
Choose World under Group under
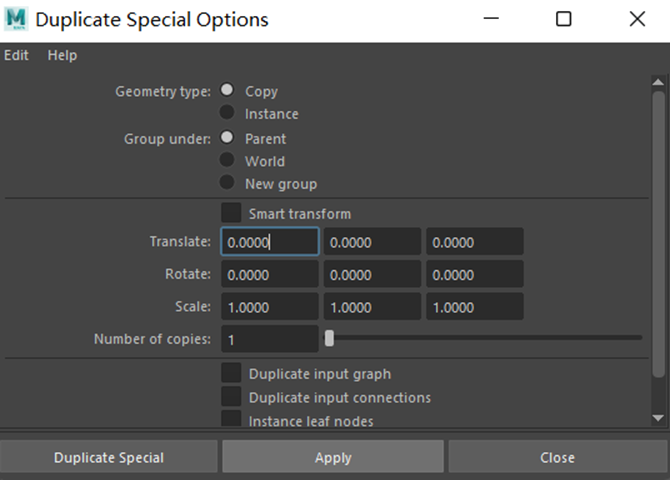tap(227, 160)
